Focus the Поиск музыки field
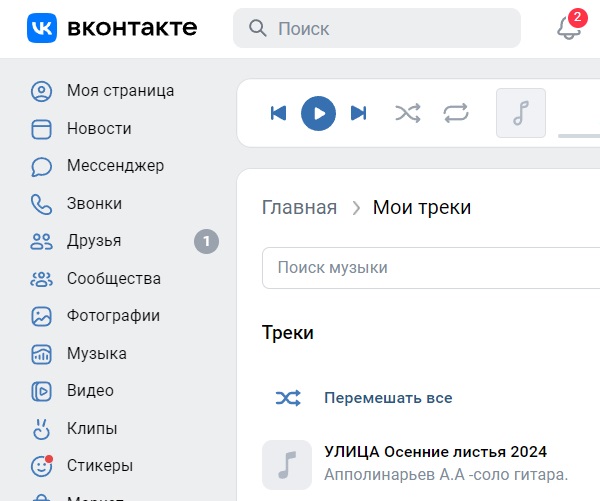Image resolution: width=600 pixels, height=501 pixels. point(431,268)
